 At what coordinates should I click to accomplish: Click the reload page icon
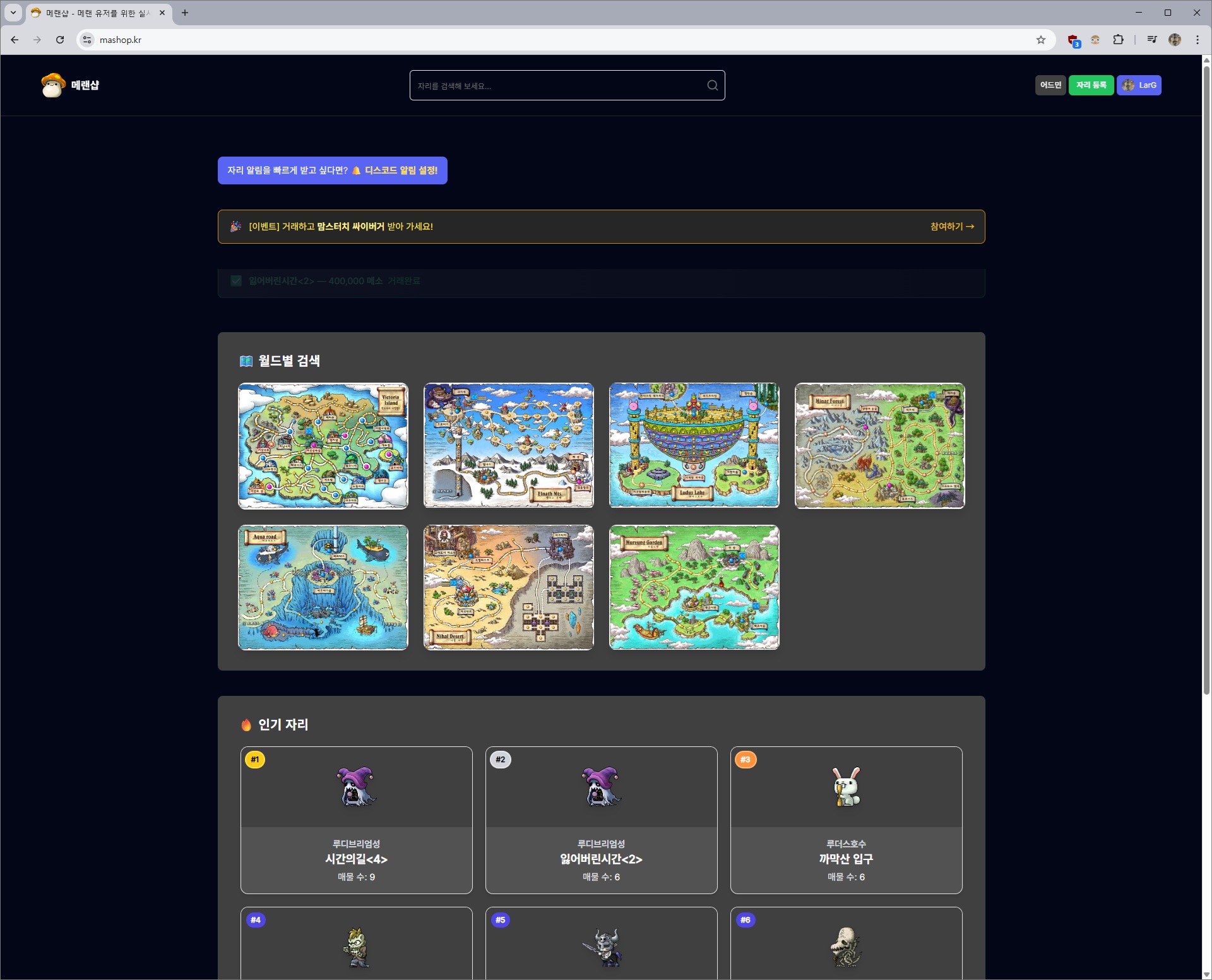click(60, 40)
